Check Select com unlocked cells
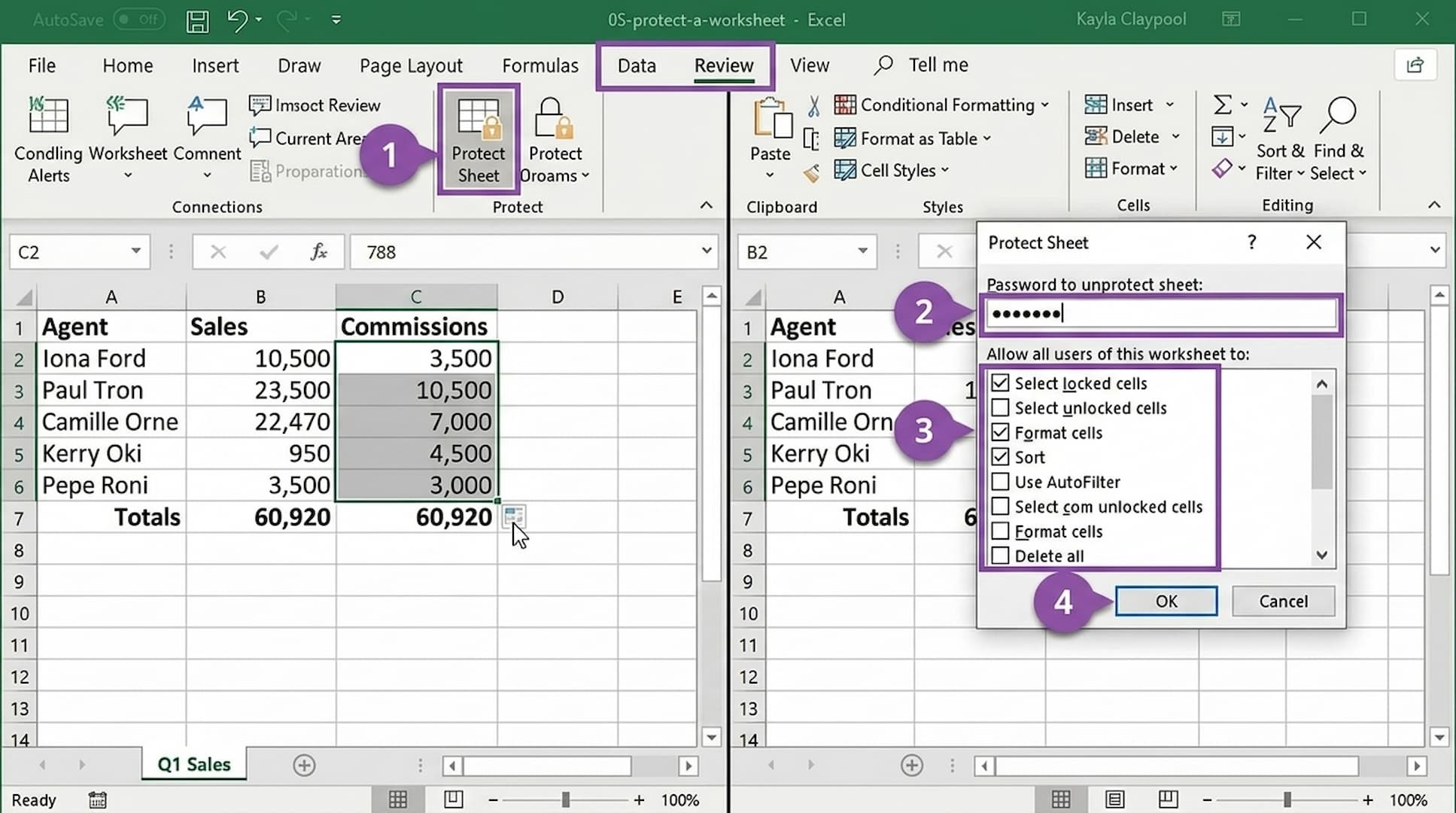The image size is (1456, 813). tap(1000, 507)
